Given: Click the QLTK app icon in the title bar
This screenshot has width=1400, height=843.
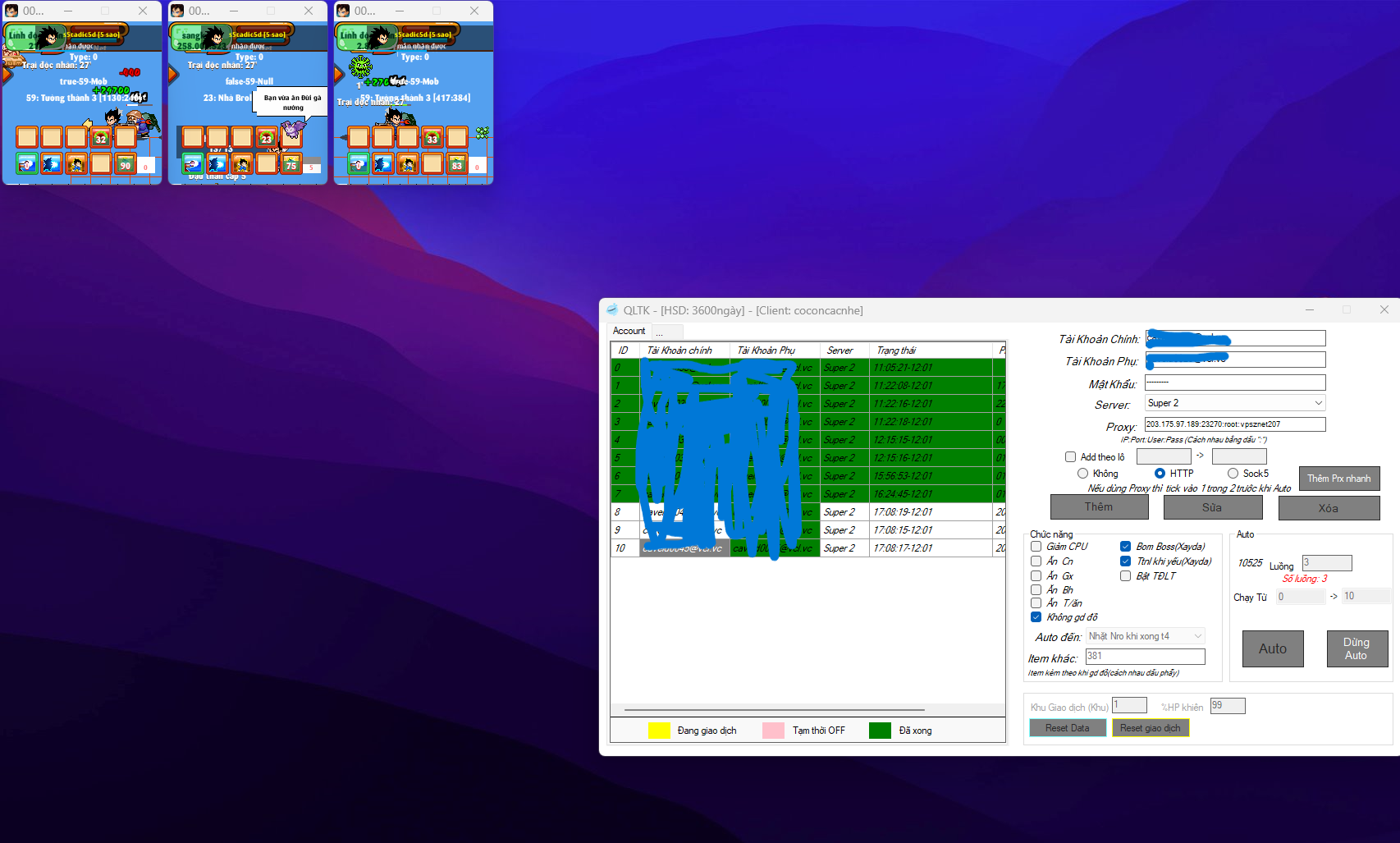Looking at the screenshot, I should [x=612, y=310].
